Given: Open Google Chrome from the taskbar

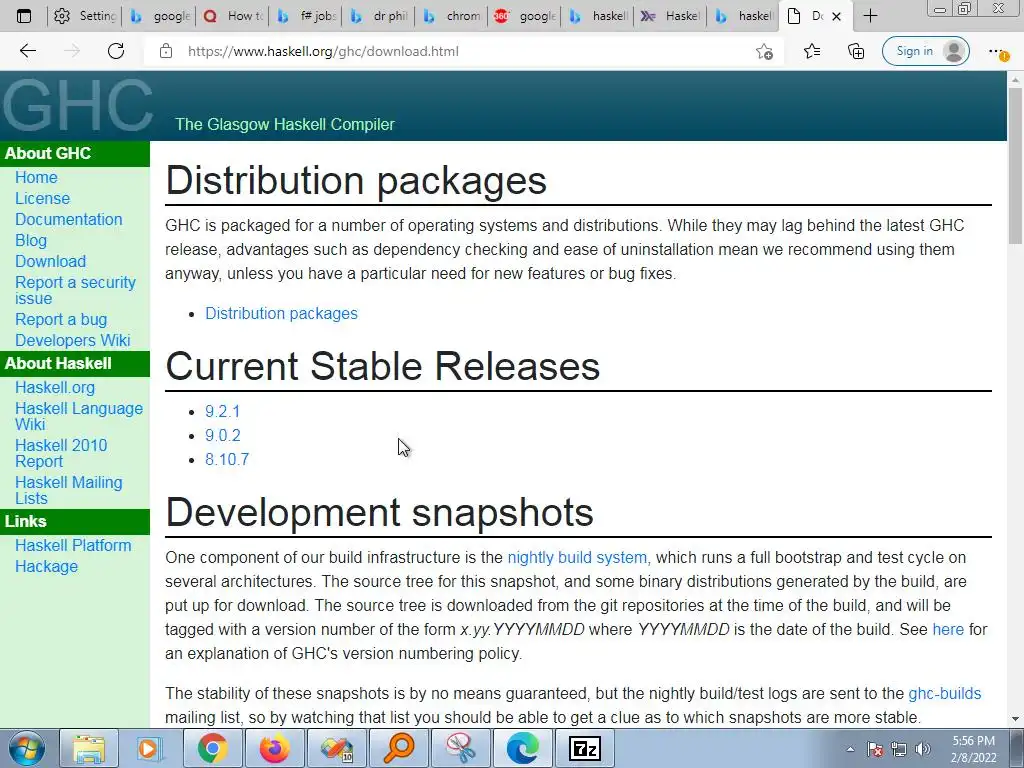Looking at the screenshot, I should pos(212,748).
